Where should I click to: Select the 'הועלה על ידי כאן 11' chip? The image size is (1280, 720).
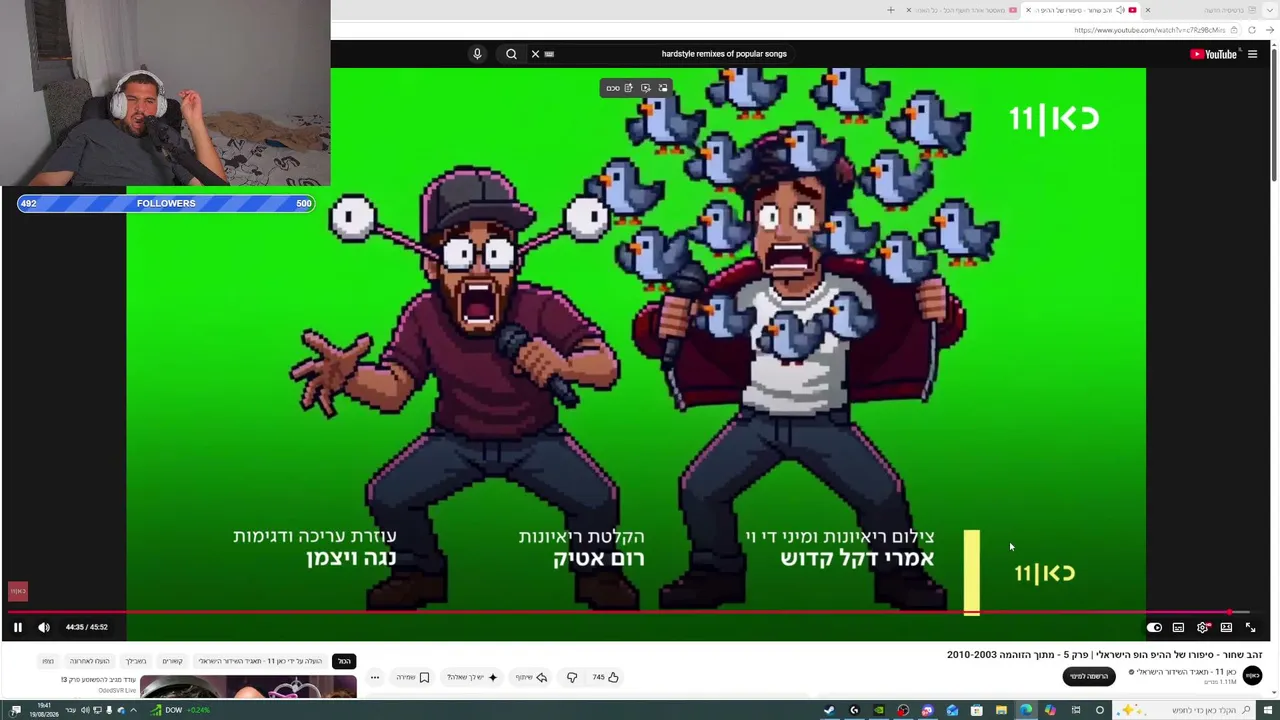[x=260, y=661]
